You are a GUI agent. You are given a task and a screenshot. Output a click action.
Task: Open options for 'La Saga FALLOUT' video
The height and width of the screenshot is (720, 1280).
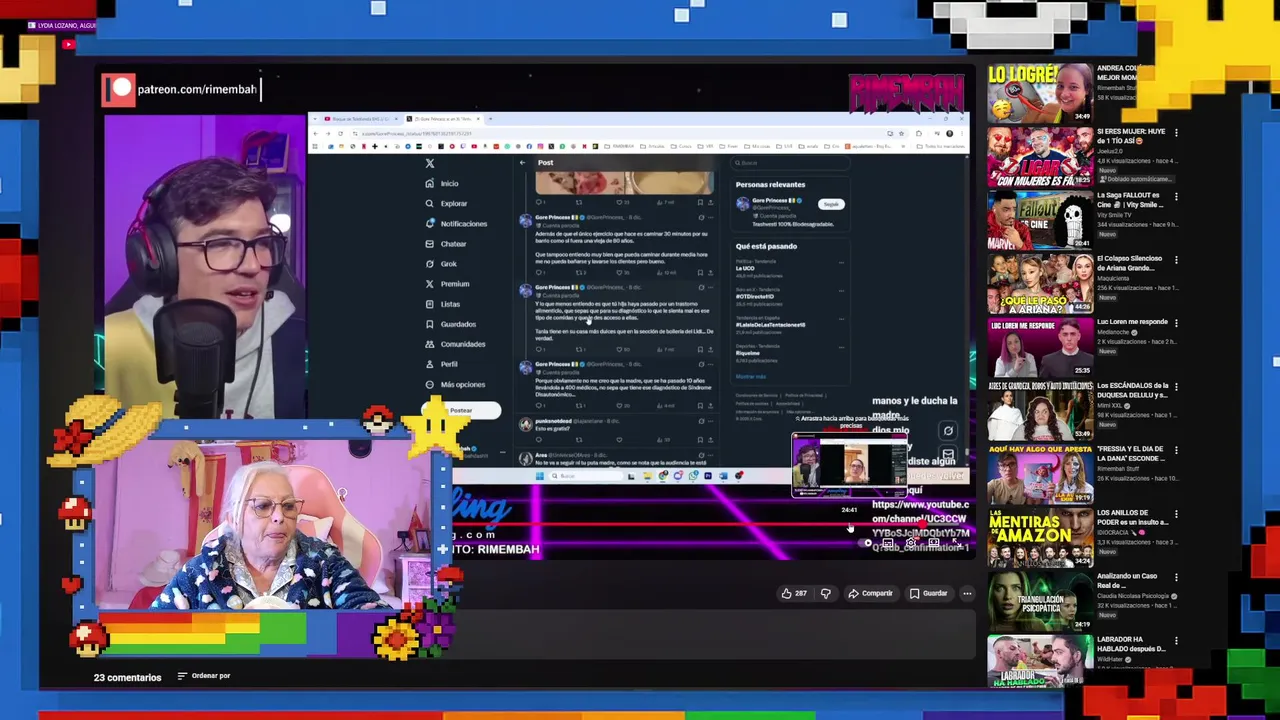pos(1176,196)
